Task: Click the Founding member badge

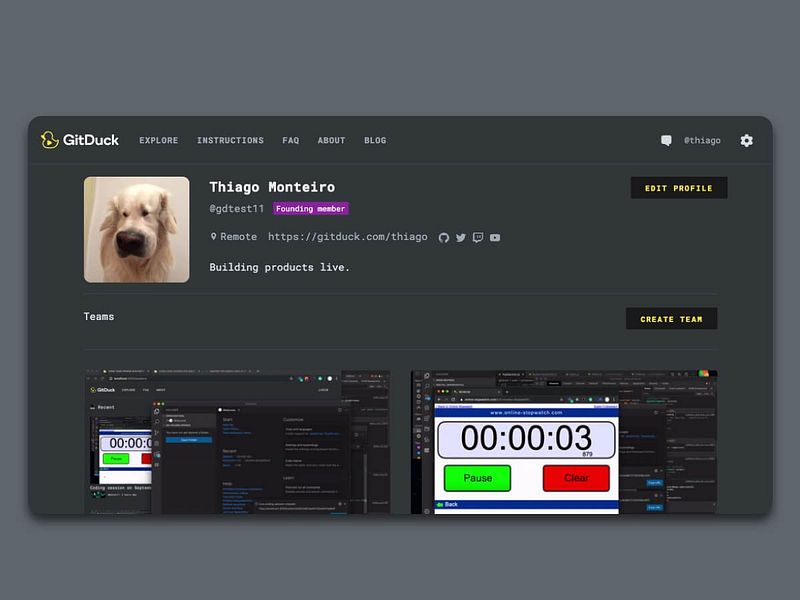Action: point(311,209)
